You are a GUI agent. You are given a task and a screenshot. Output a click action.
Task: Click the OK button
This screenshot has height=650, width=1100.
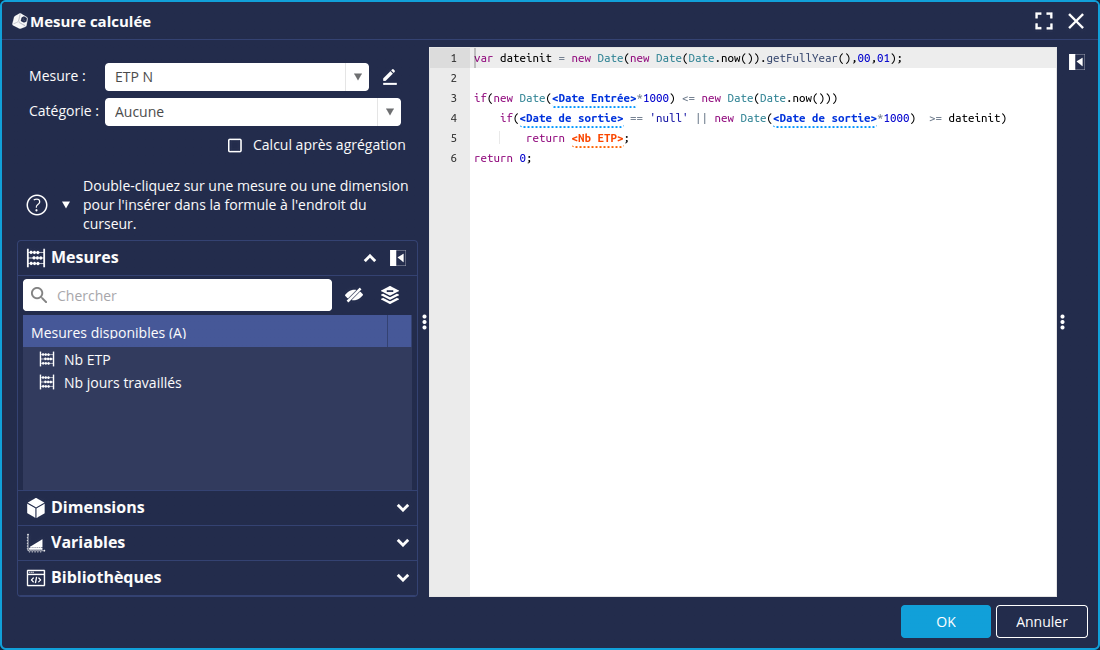(x=945, y=621)
